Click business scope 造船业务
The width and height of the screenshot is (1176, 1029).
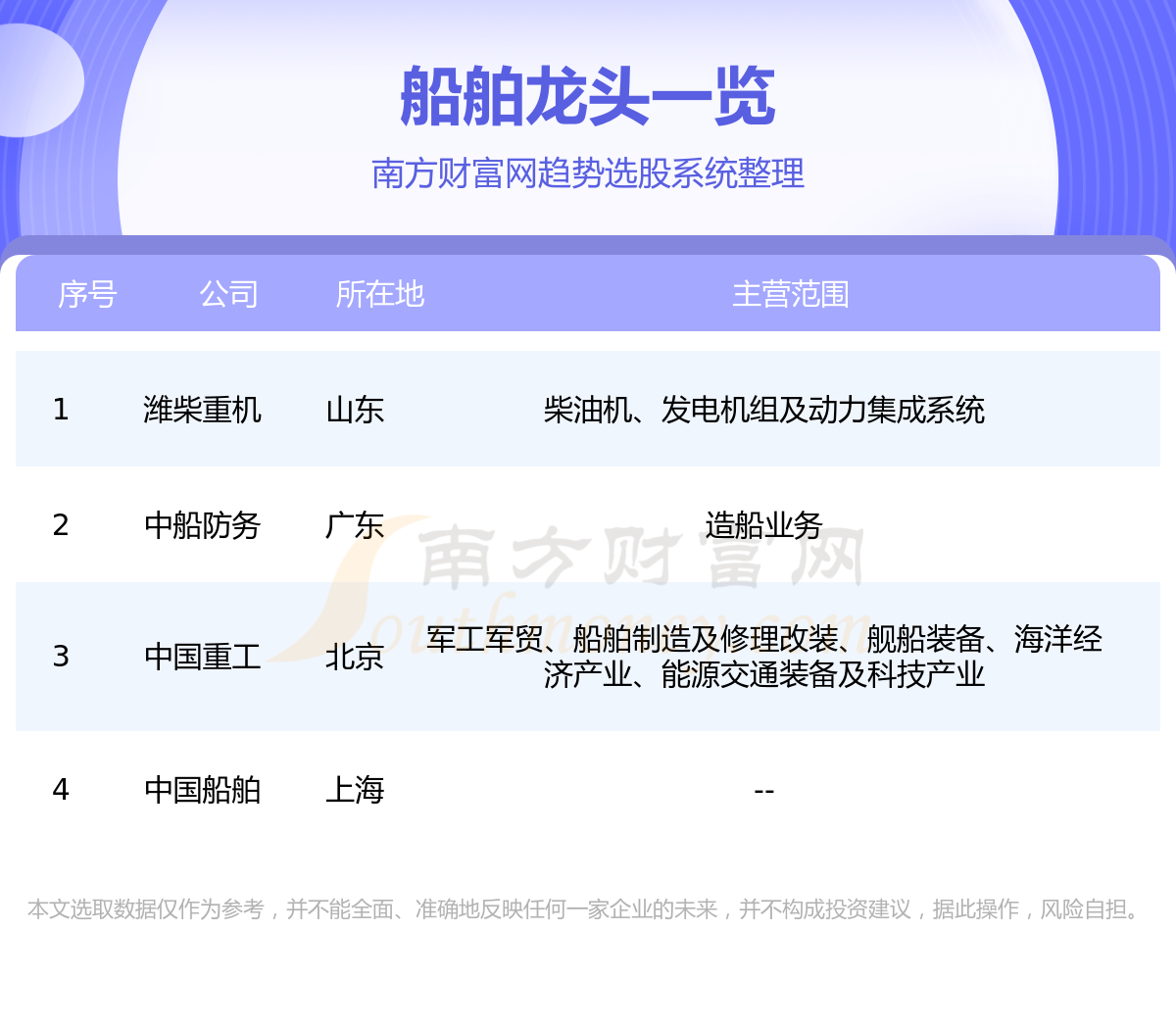pos(763,526)
